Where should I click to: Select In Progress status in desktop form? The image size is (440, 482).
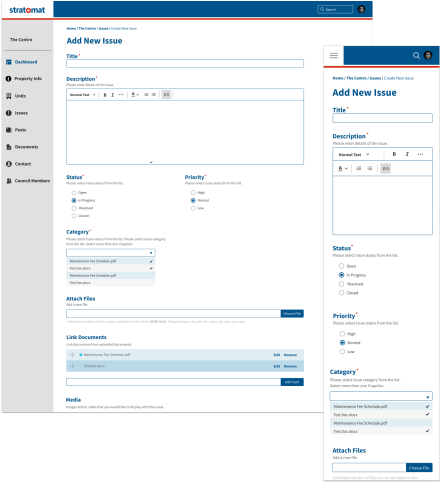click(74, 200)
